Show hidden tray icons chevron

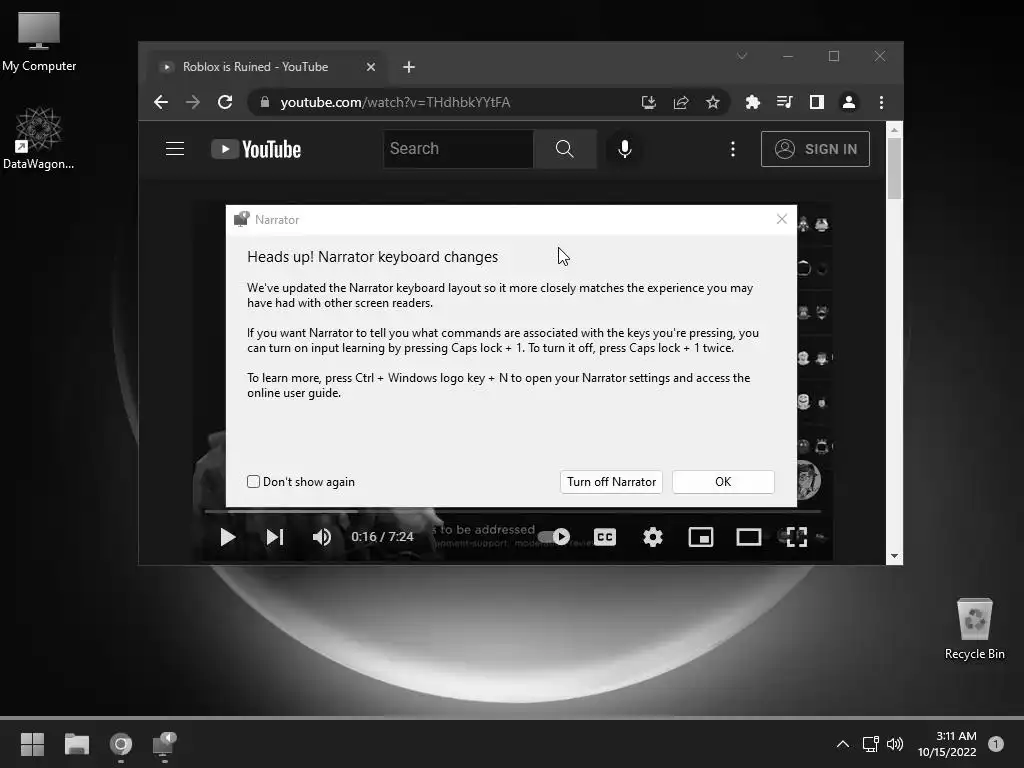pyautogui.click(x=843, y=744)
